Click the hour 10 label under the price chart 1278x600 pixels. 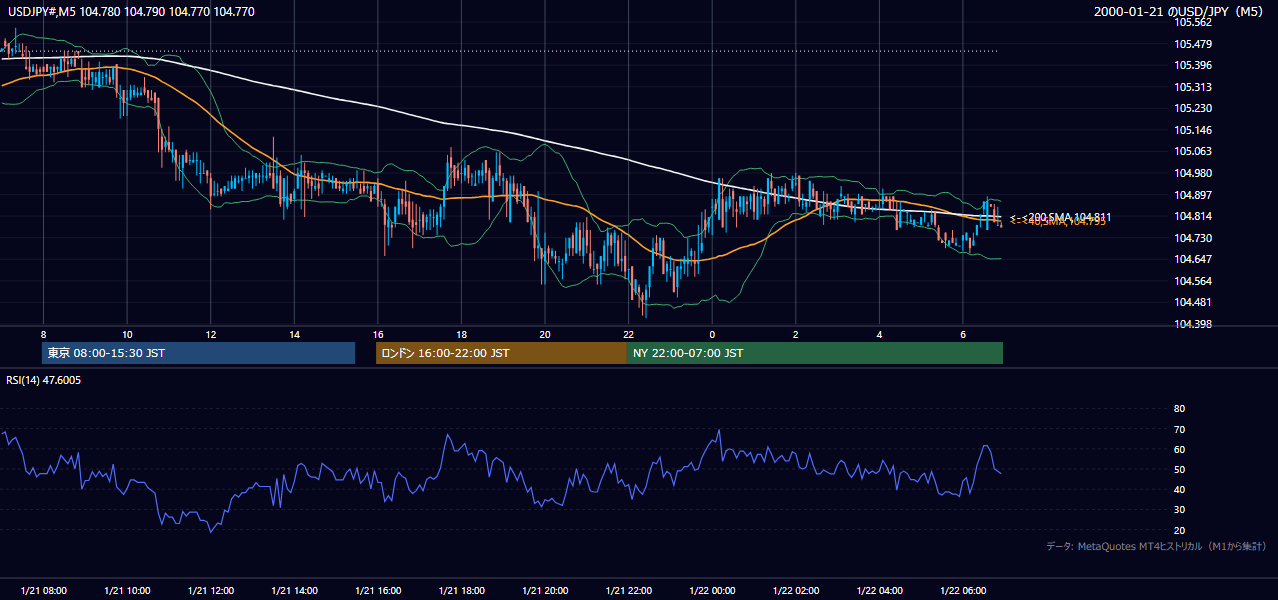point(127,334)
